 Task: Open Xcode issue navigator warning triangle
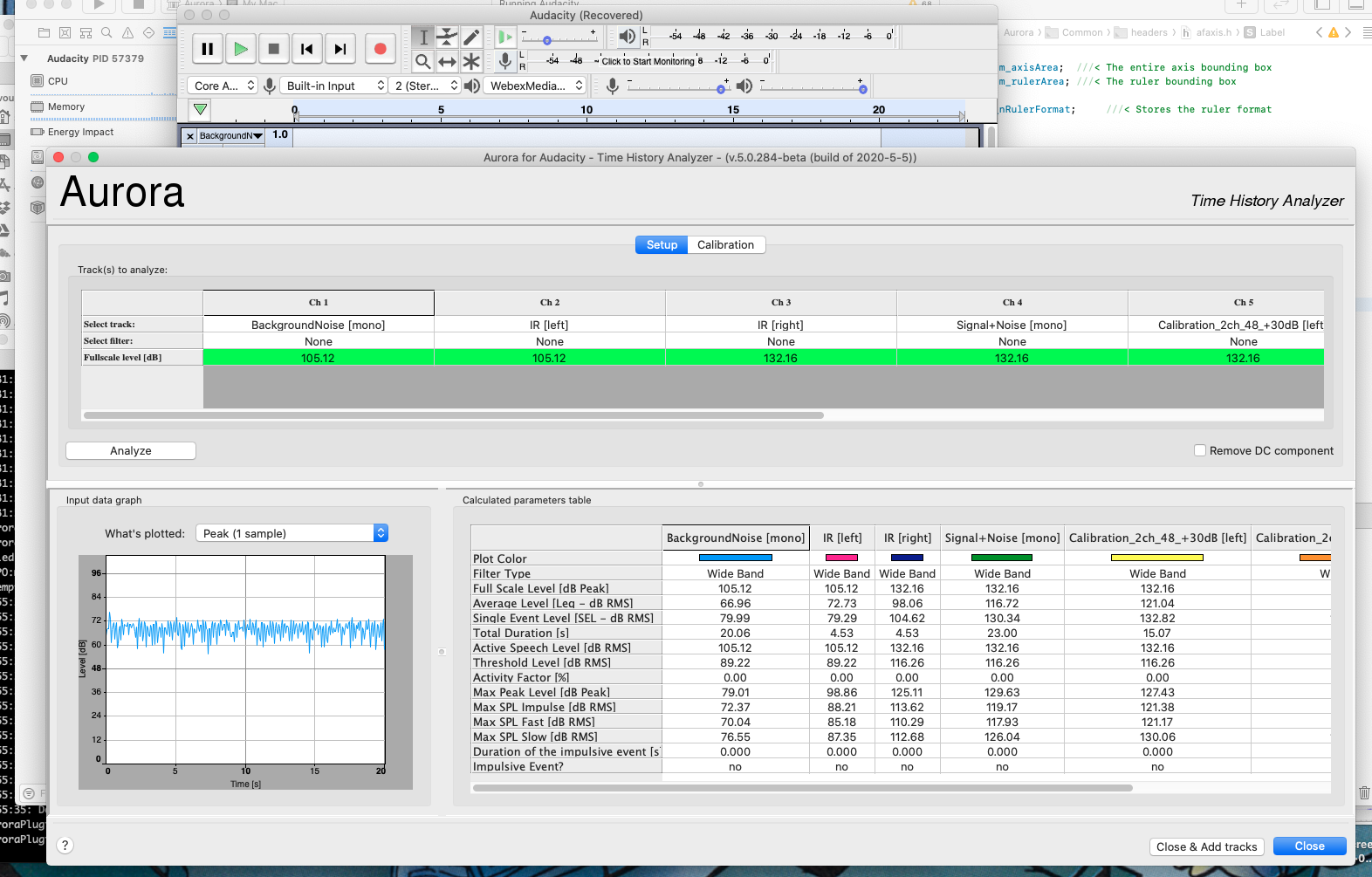pyautogui.click(x=127, y=33)
